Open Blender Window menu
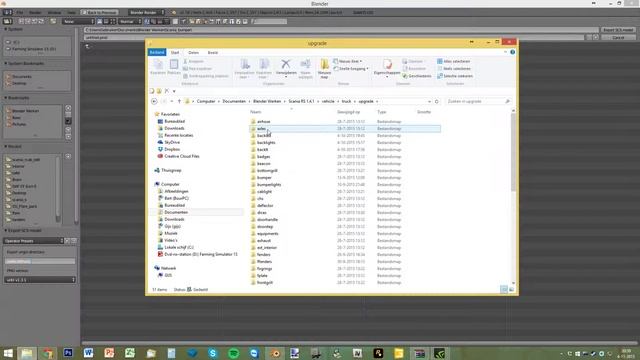Image resolution: width=640 pixels, height=360 pixels. tap(54, 13)
